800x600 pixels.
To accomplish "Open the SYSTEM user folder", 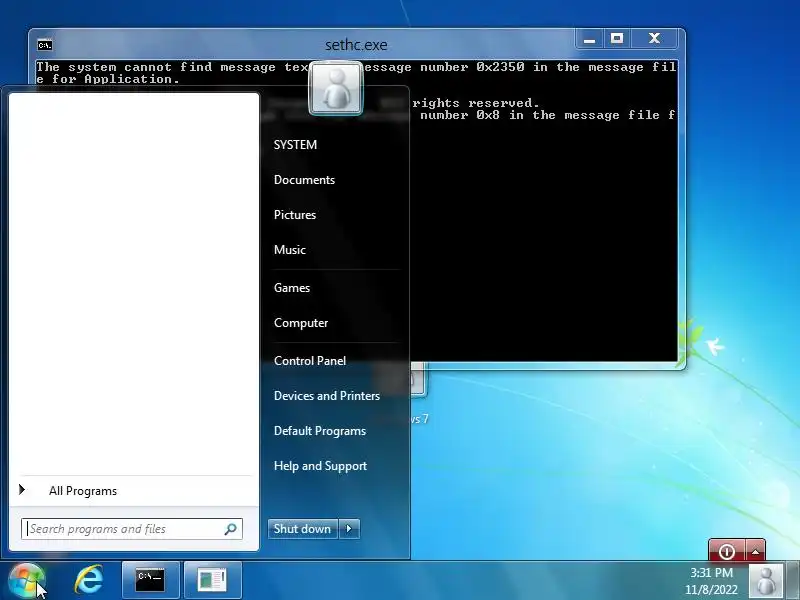I will (x=295, y=145).
